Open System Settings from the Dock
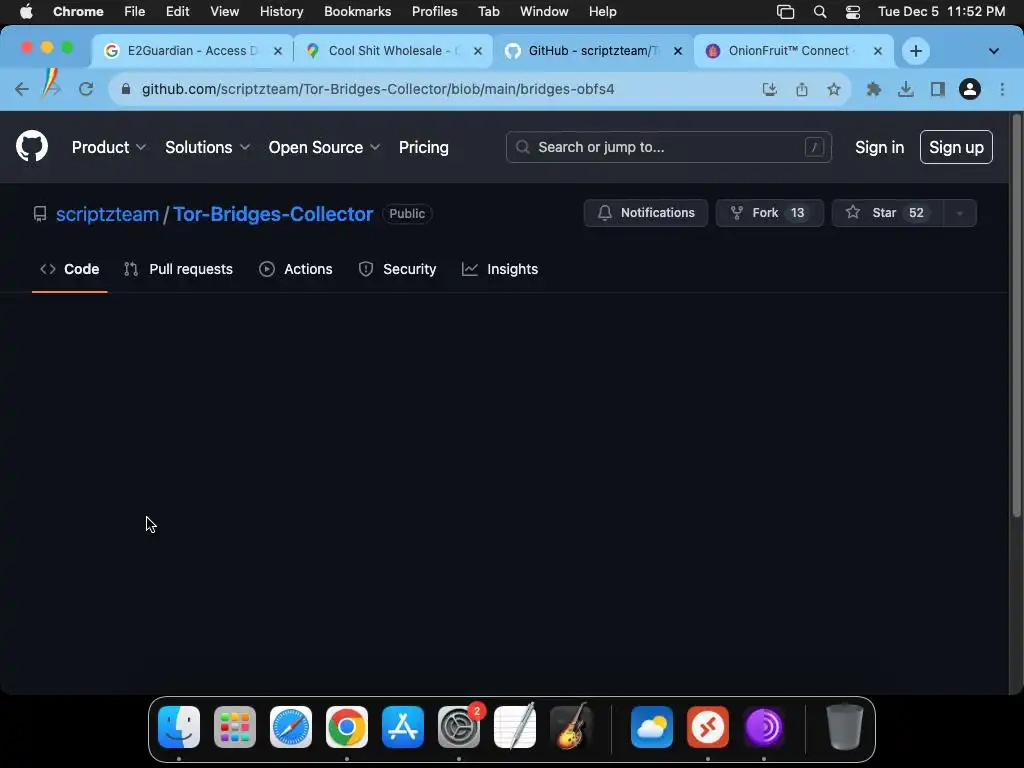1024x768 pixels. click(459, 727)
